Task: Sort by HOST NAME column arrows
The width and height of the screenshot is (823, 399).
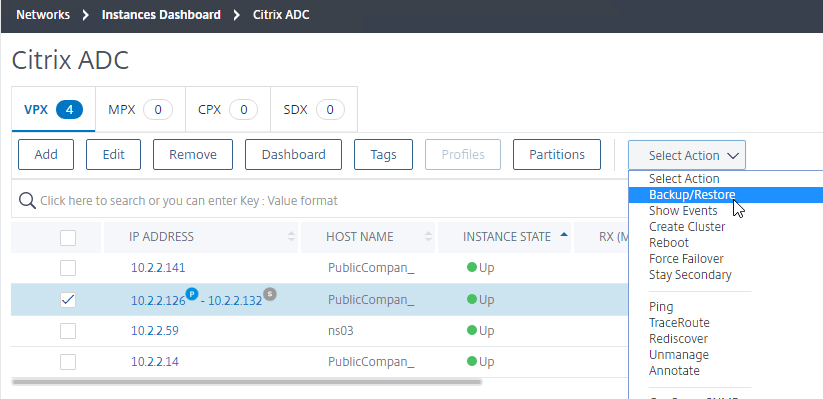Action: point(429,237)
